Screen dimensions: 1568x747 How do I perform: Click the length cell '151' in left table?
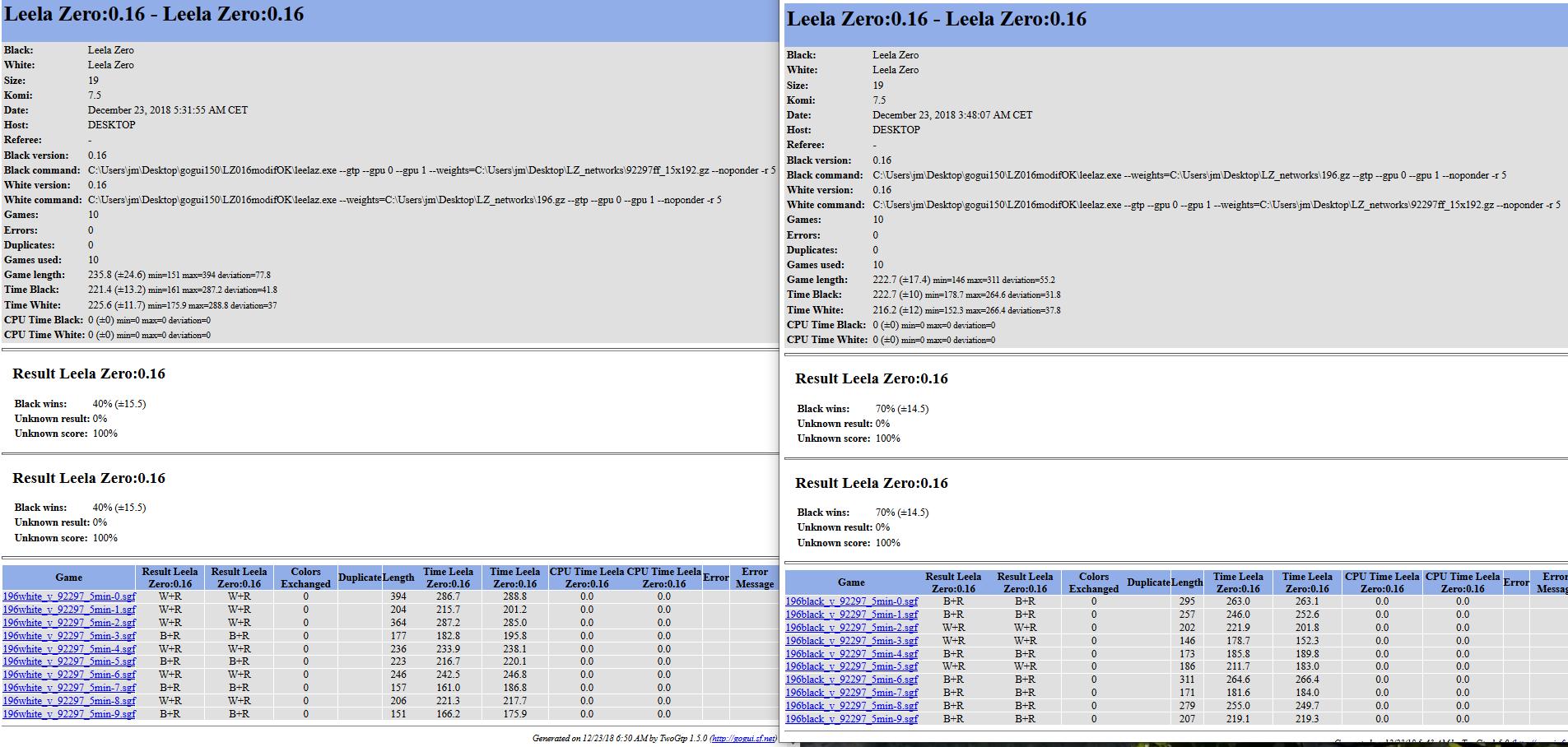(398, 714)
